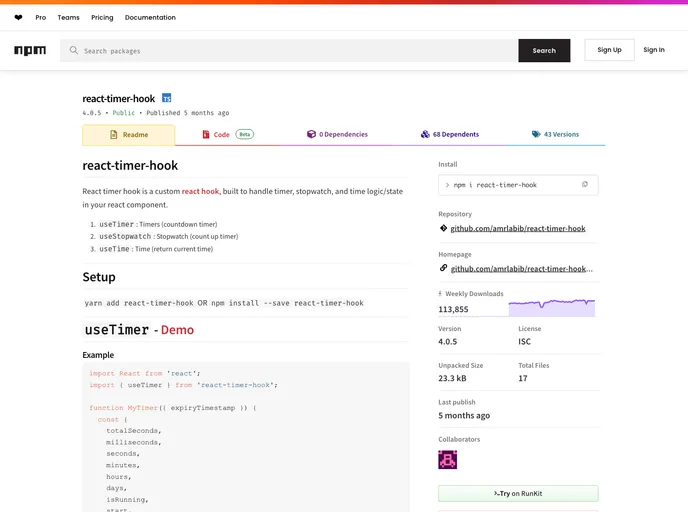Click the 'npm i react-timer-hook' install text
The image size is (688, 512).
[495, 185]
